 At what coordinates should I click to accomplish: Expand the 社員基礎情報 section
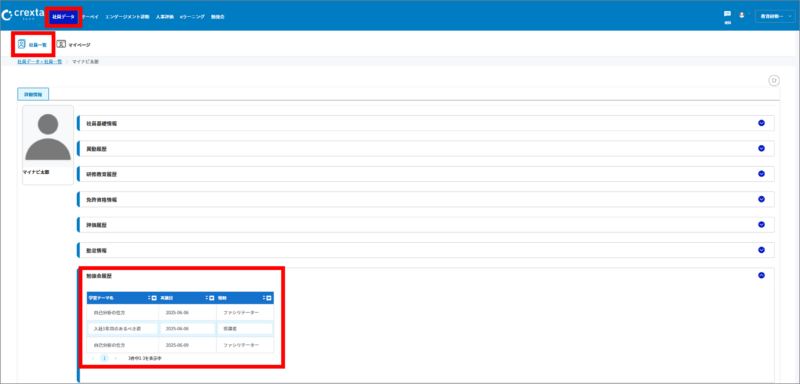click(x=761, y=123)
